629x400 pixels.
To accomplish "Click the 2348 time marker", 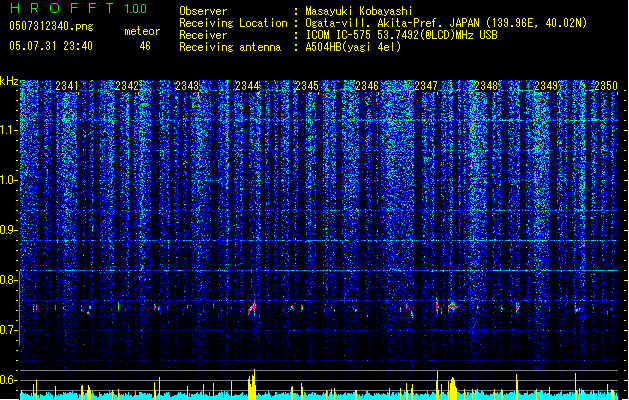I will coord(486,85).
